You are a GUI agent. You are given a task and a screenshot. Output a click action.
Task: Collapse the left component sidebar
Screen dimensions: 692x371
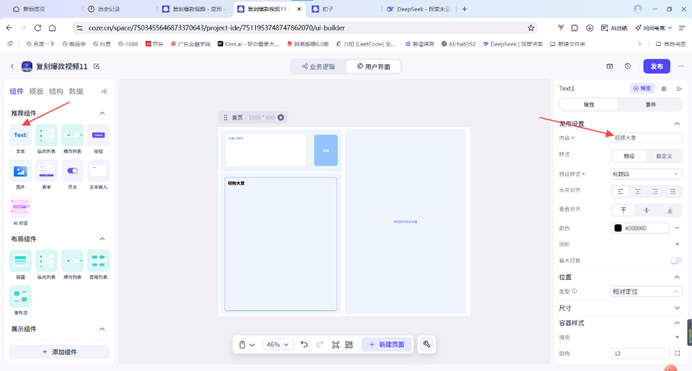click(104, 91)
